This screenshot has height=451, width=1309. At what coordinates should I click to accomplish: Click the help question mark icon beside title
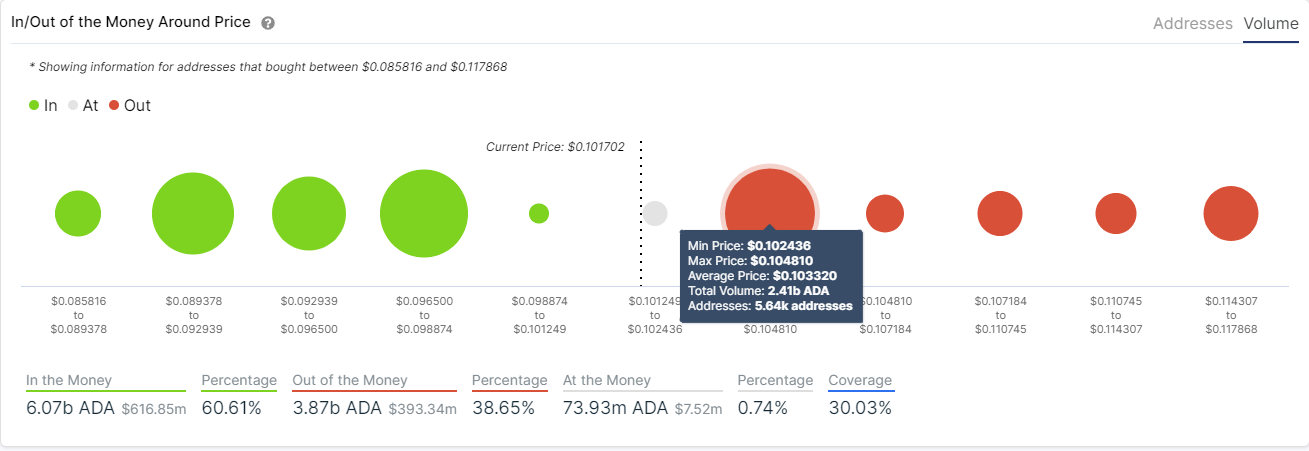coord(268,23)
